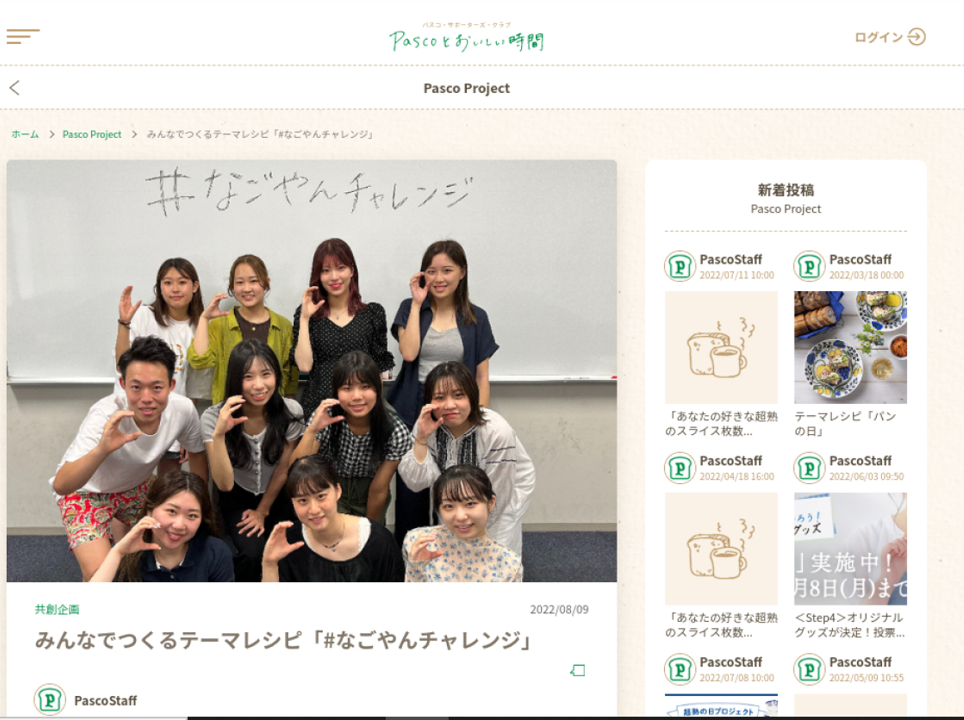Open the 実施中 goods voting thumbnail
Image resolution: width=964 pixels, height=720 pixels.
pyautogui.click(x=850, y=548)
